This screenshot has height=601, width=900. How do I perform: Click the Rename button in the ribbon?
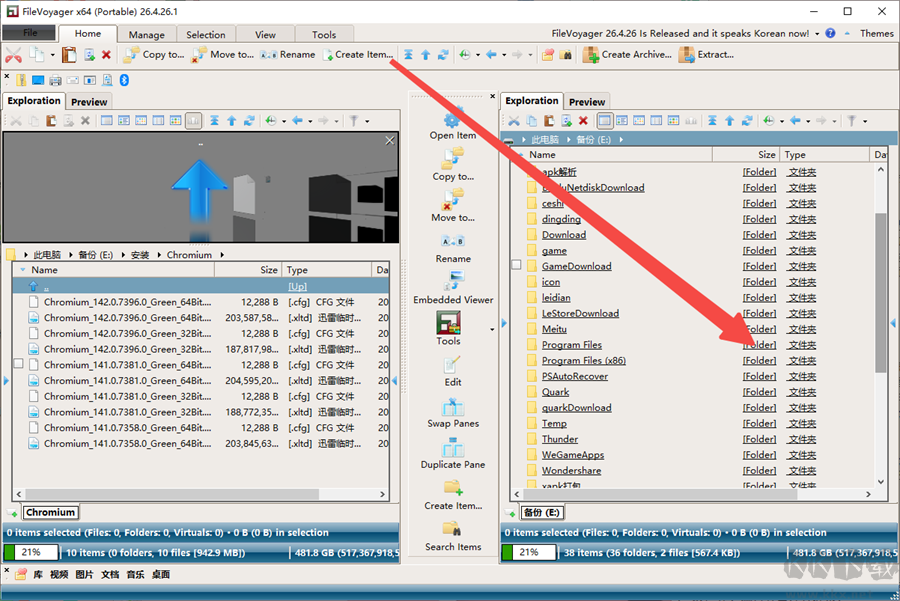click(288, 55)
